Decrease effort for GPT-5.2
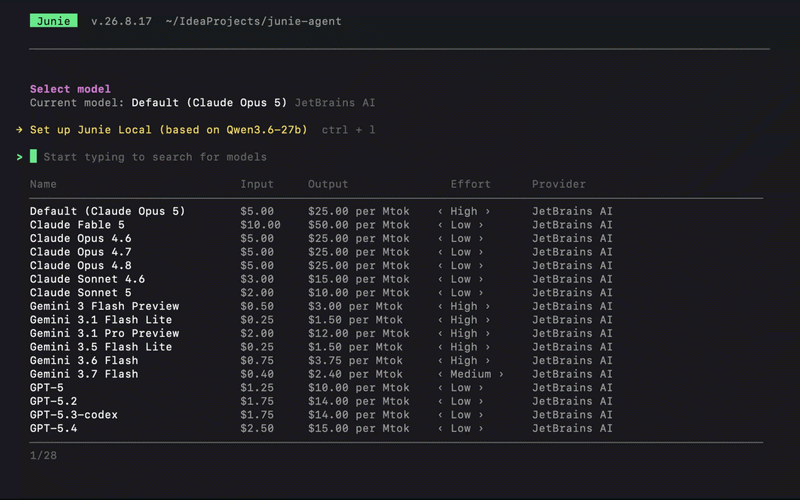The width and height of the screenshot is (800, 500). pyautogui.click(x=440, y=401)
